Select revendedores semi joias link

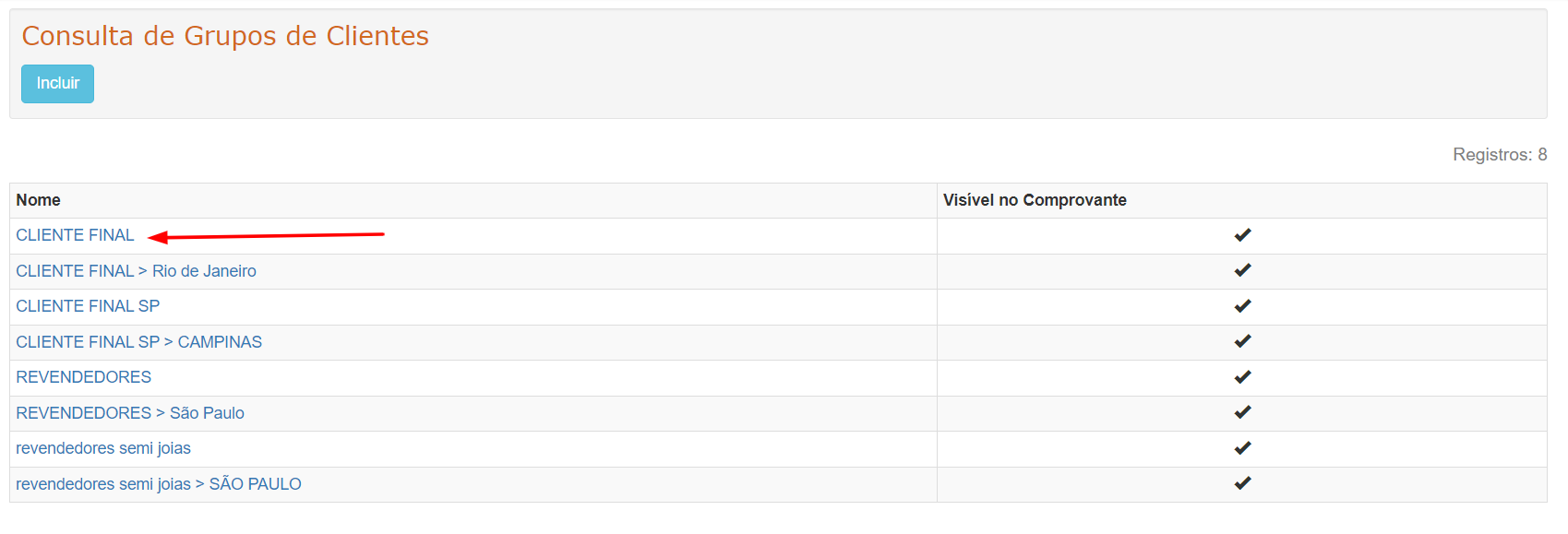[x=103, y=448]
